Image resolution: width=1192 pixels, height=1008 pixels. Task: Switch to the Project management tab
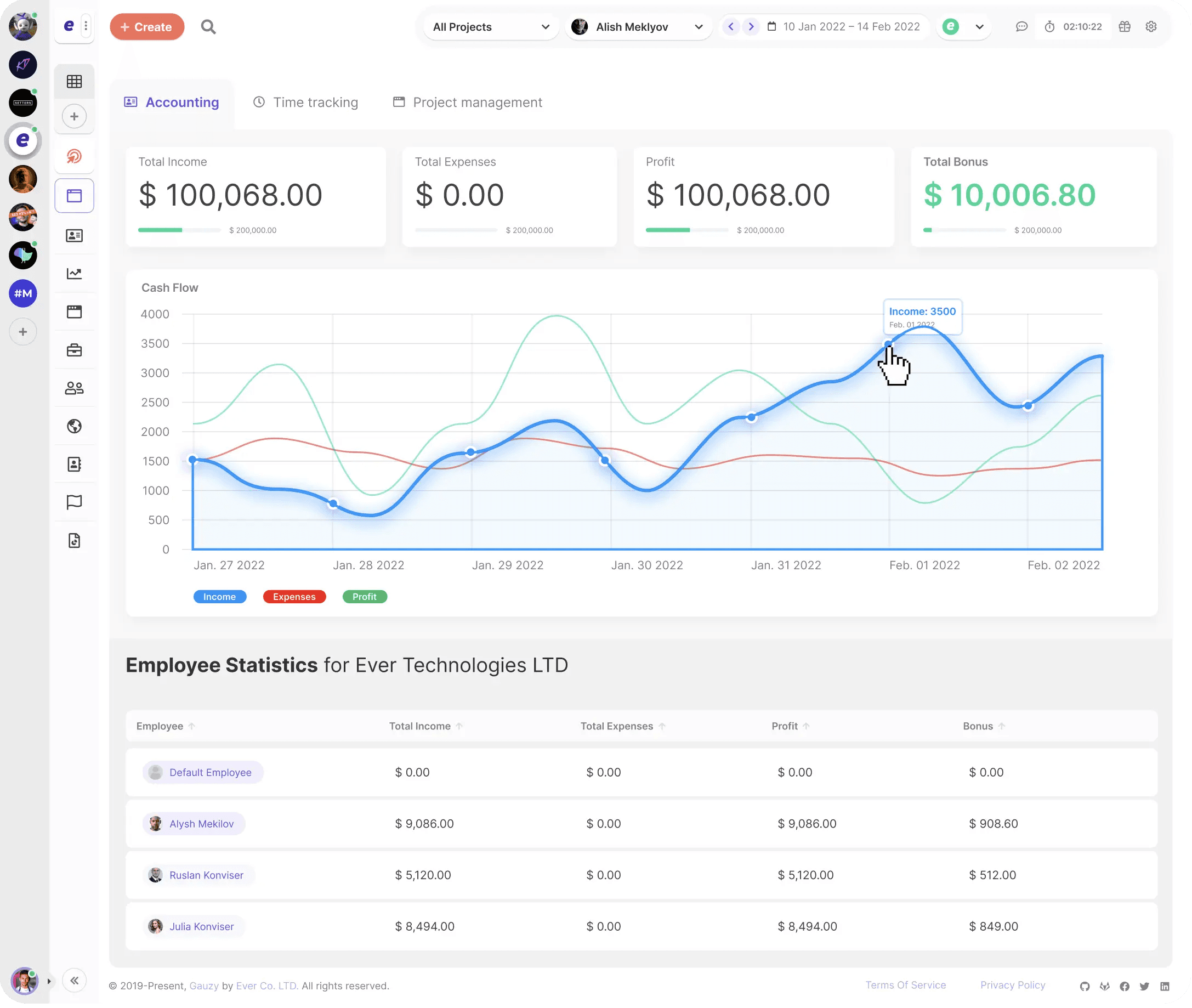click(468, 103)
